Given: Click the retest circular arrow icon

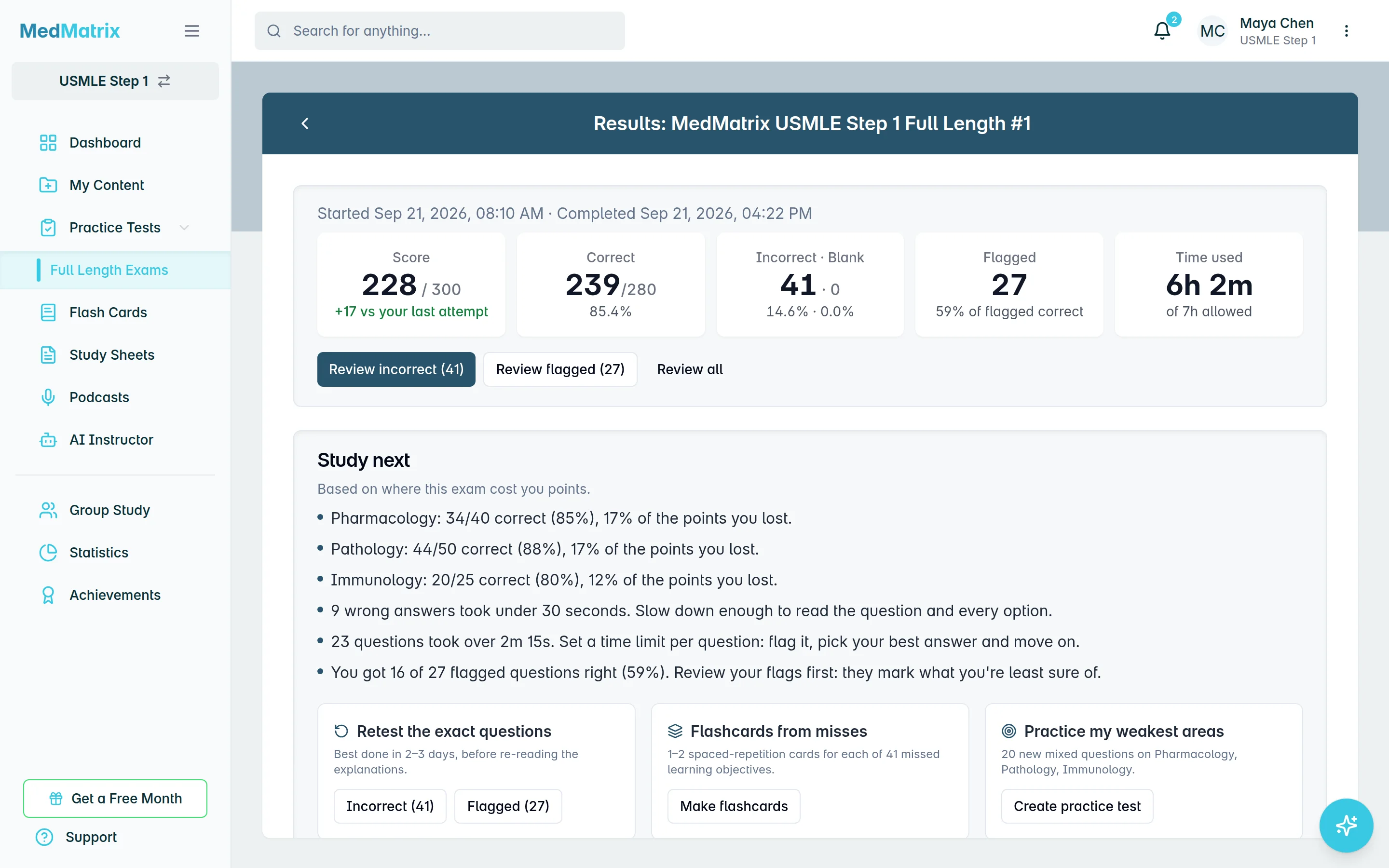Looking at the screenshot, I should 341,731.
